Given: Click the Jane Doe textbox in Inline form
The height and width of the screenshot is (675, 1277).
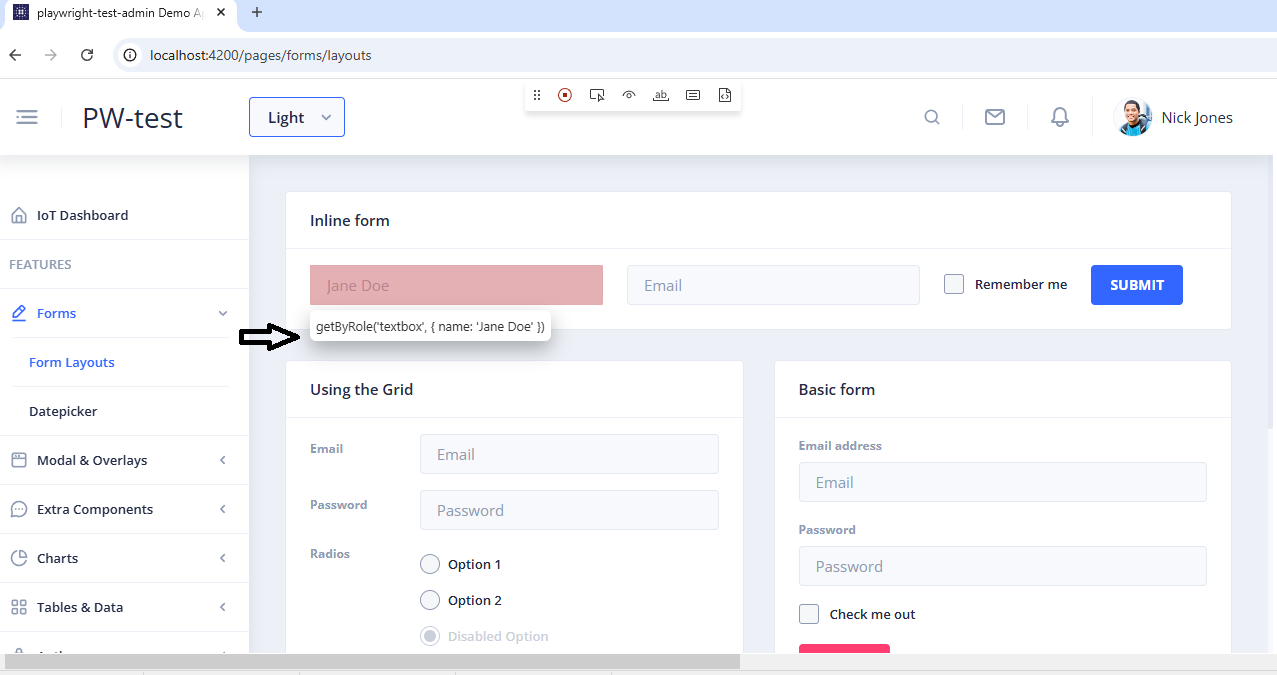Looking at the screenshot, I should click(456, 285).
